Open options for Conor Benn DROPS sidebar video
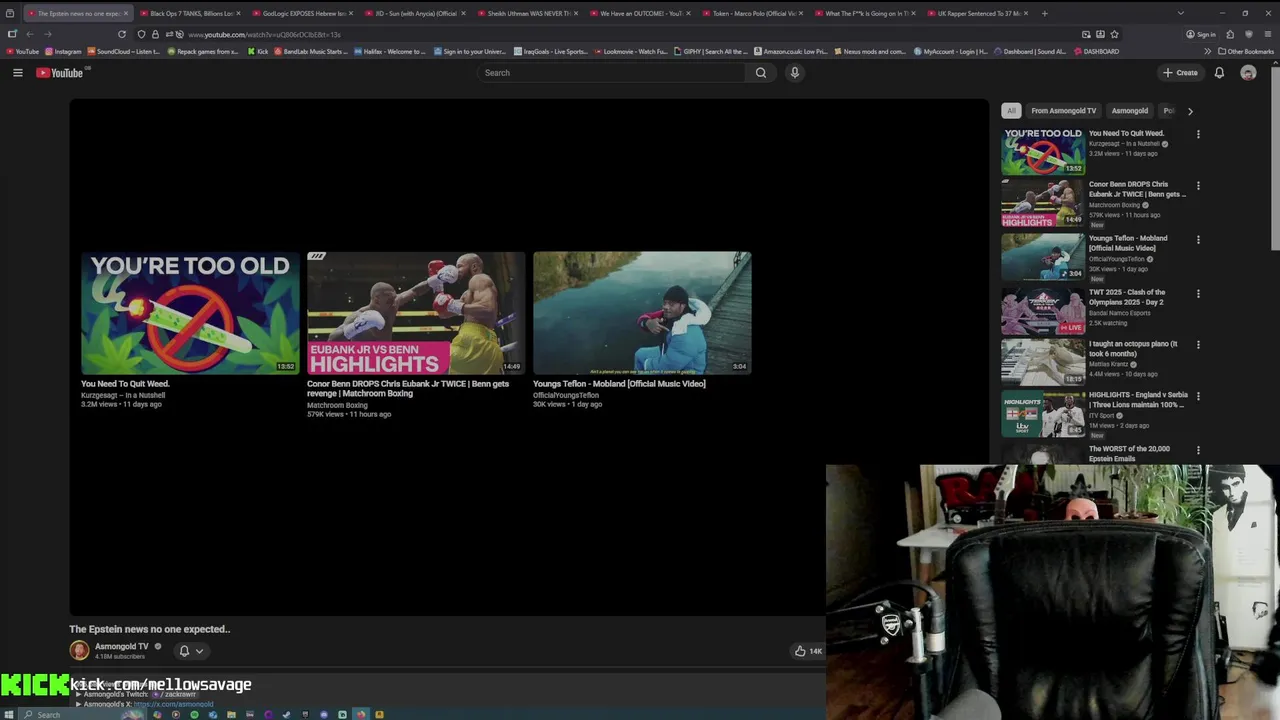This screenshot has width=1280, height=720. (x=1198, y=185)
